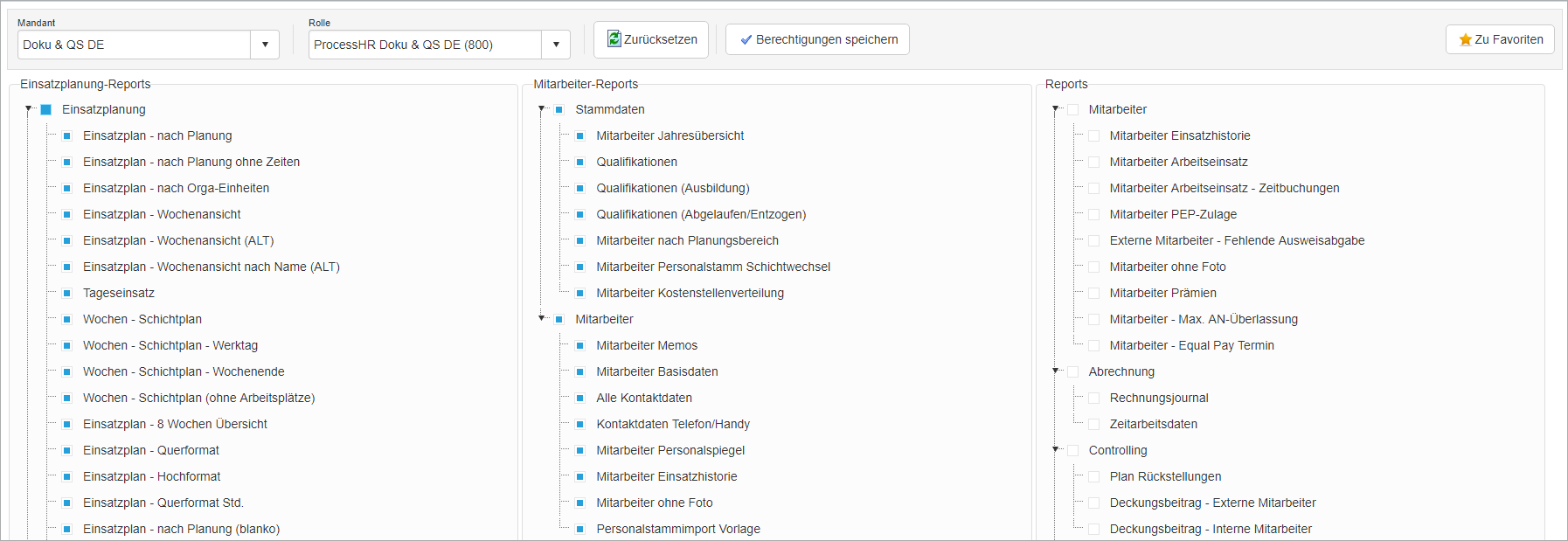Image resolution: width=1568 pixels, height=541 pixels.
Task: Uncheck Mitarbeiter Kostenstellenverteilung
Action: [580, 293]
